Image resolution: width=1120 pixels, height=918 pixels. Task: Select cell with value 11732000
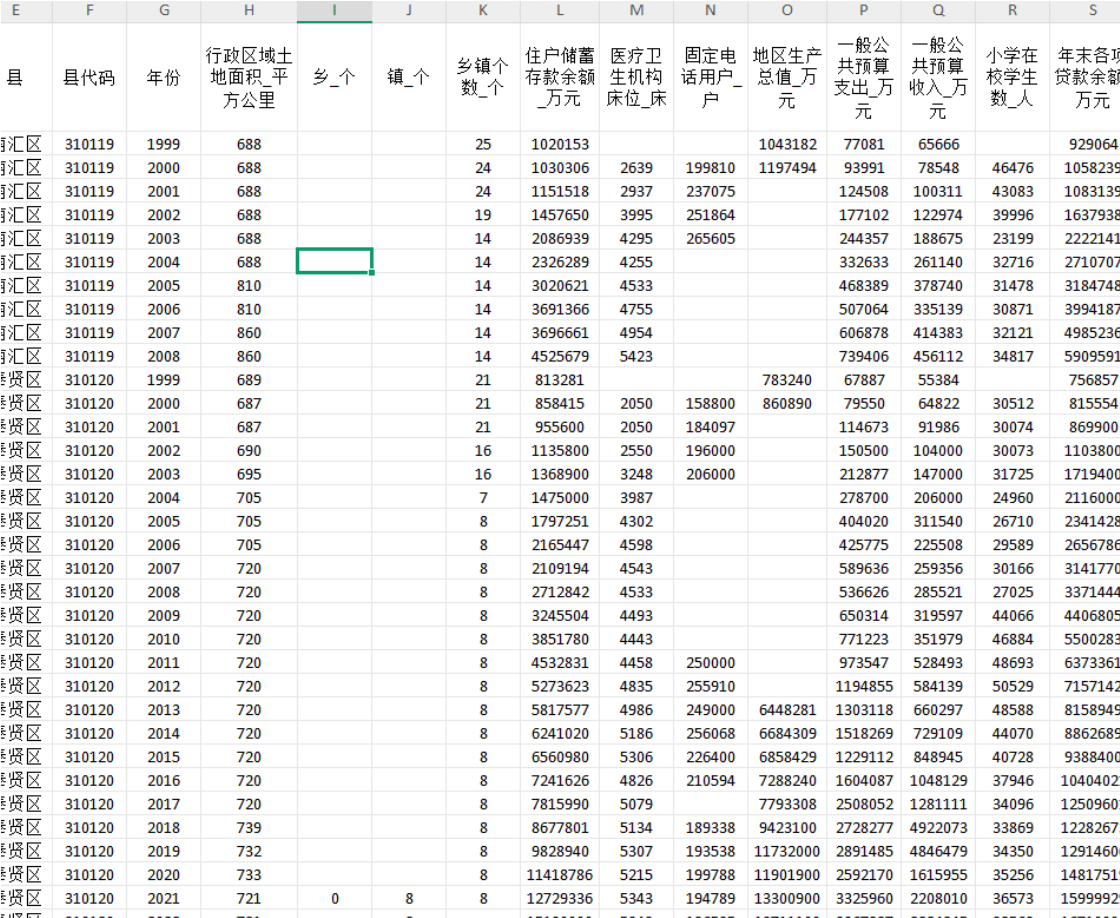coord(787,852)
